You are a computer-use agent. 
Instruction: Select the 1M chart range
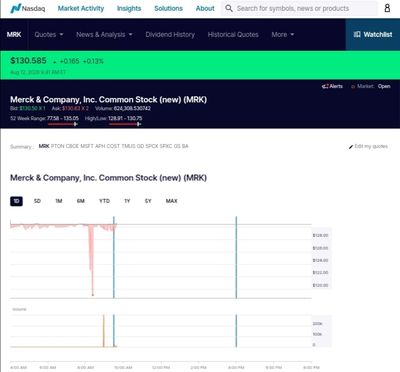pos(59,201)
